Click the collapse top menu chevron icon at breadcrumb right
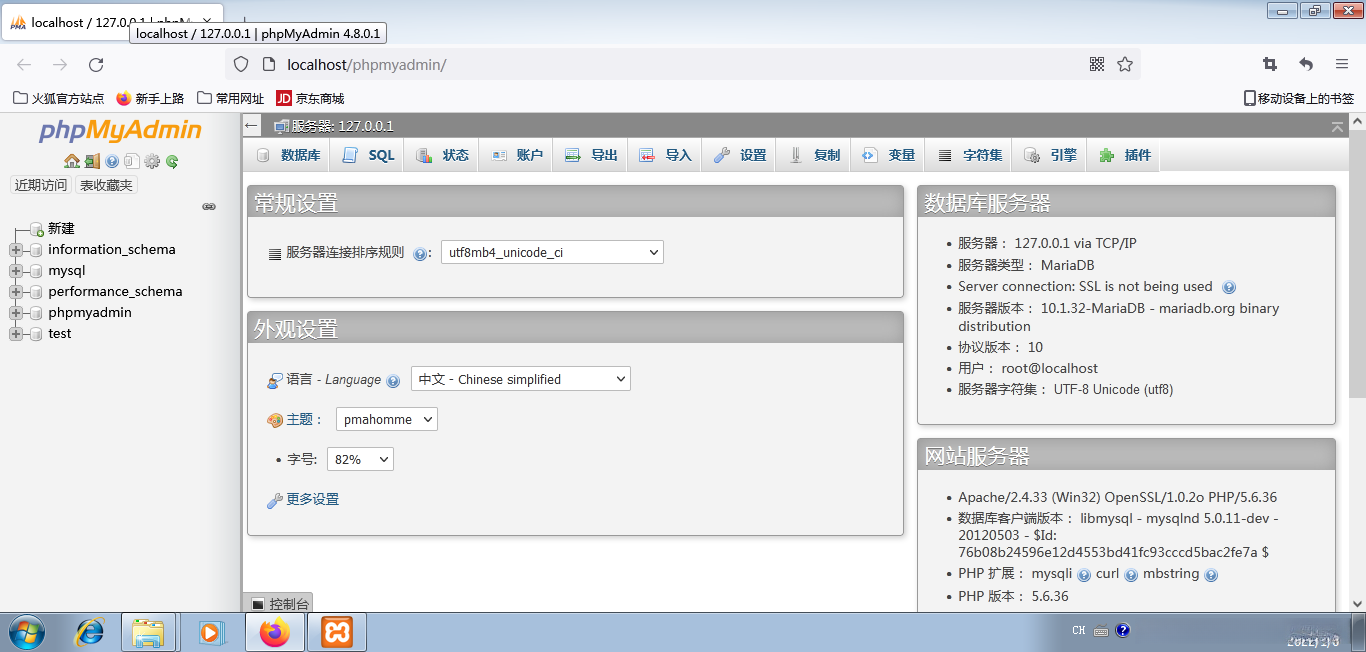The height and width of the screenshot is (652, 1366). [x=1337, y=127]
